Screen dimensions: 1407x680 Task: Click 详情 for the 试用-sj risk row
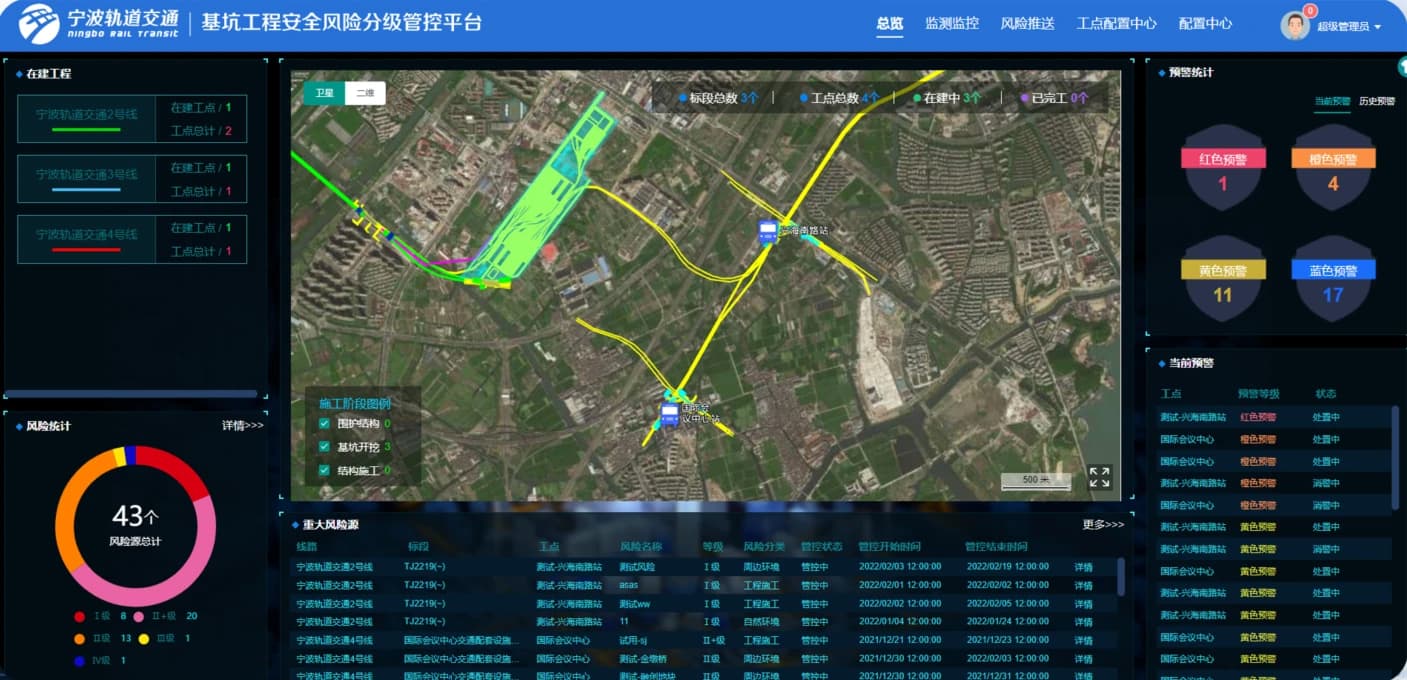coord(1083,640)
